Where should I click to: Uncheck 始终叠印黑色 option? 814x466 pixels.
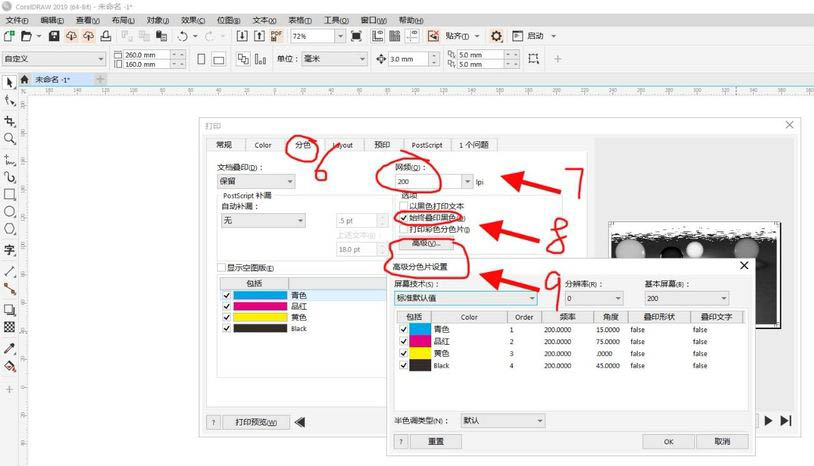(403, 217)
